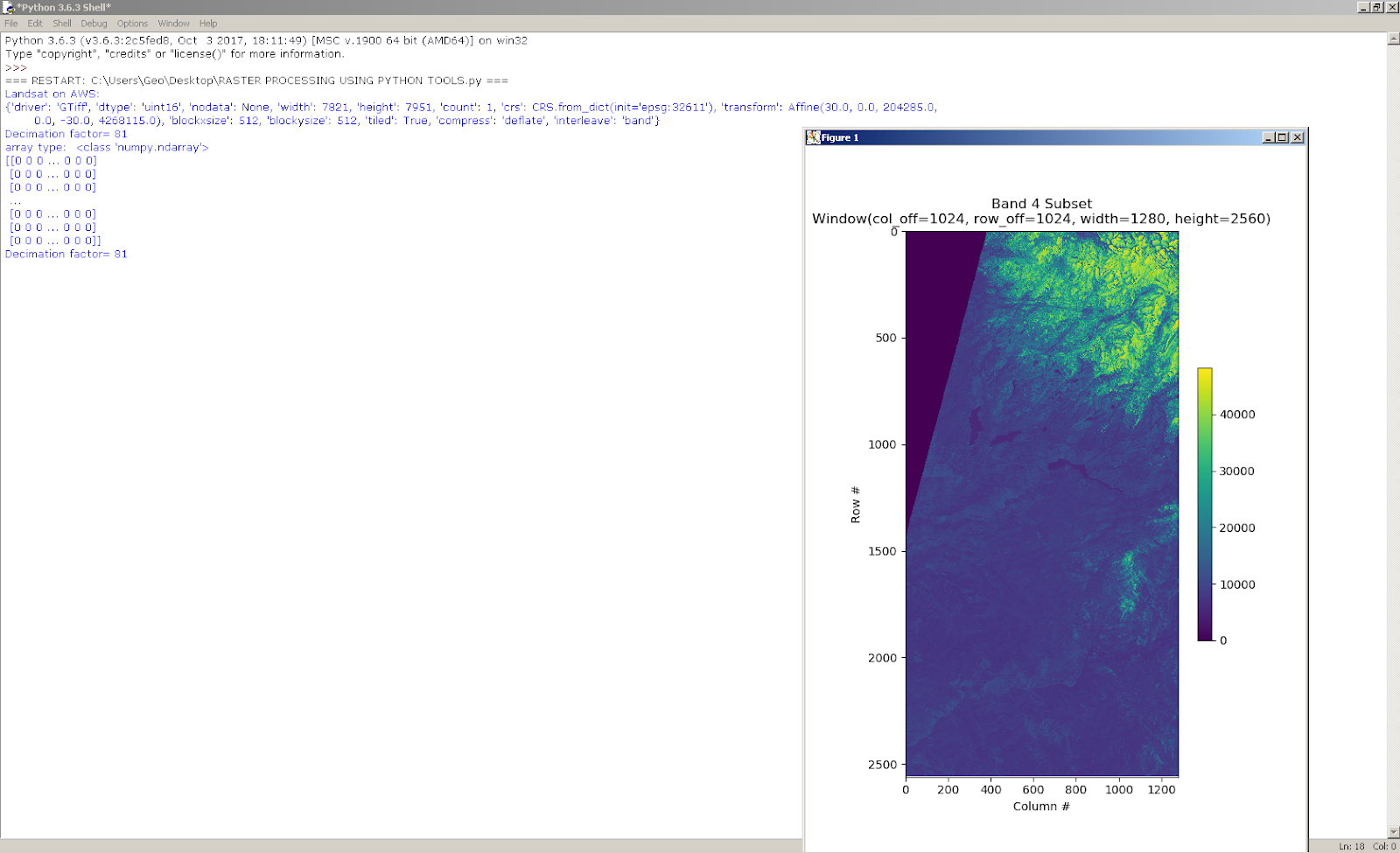Close the Python Shell window
Viewport: 1400px width, 853px height.
click(x=1392, y=7)
